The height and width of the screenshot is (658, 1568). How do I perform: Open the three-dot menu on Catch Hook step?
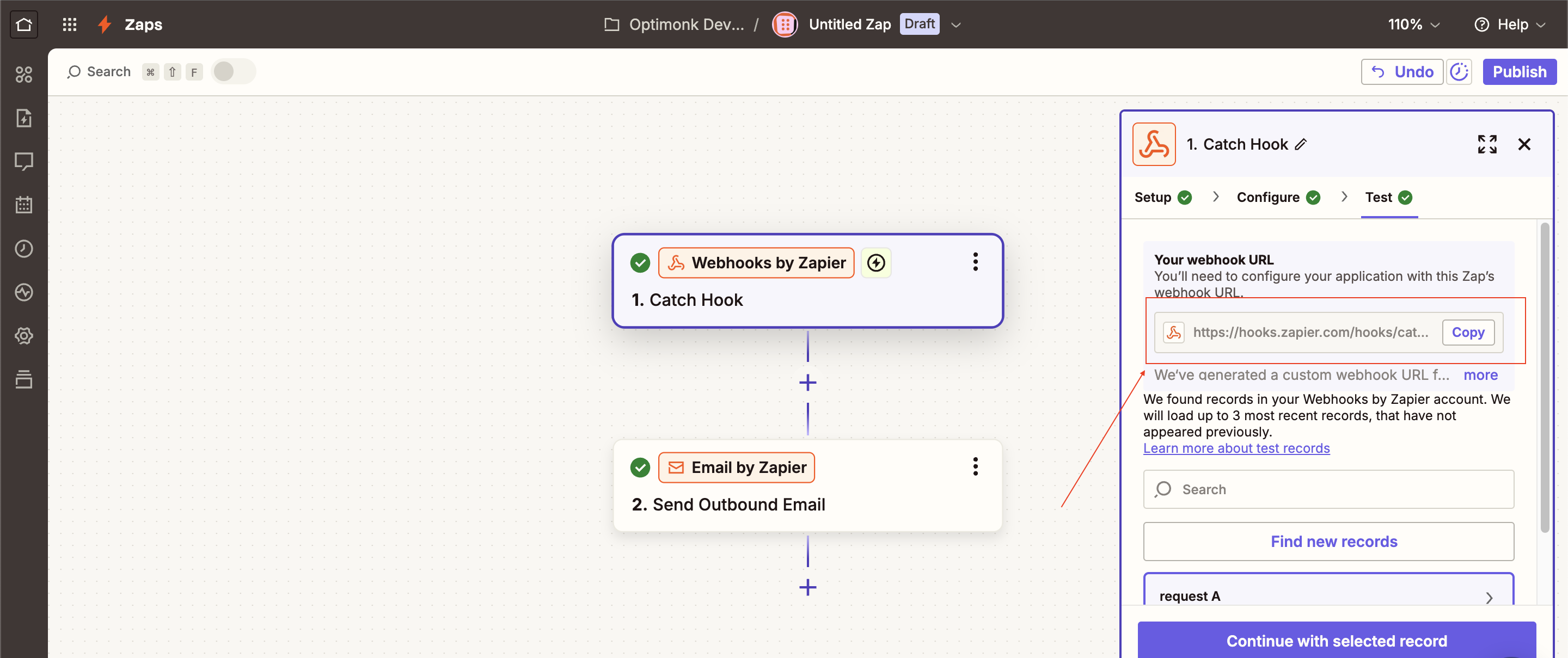click(975, 262)
